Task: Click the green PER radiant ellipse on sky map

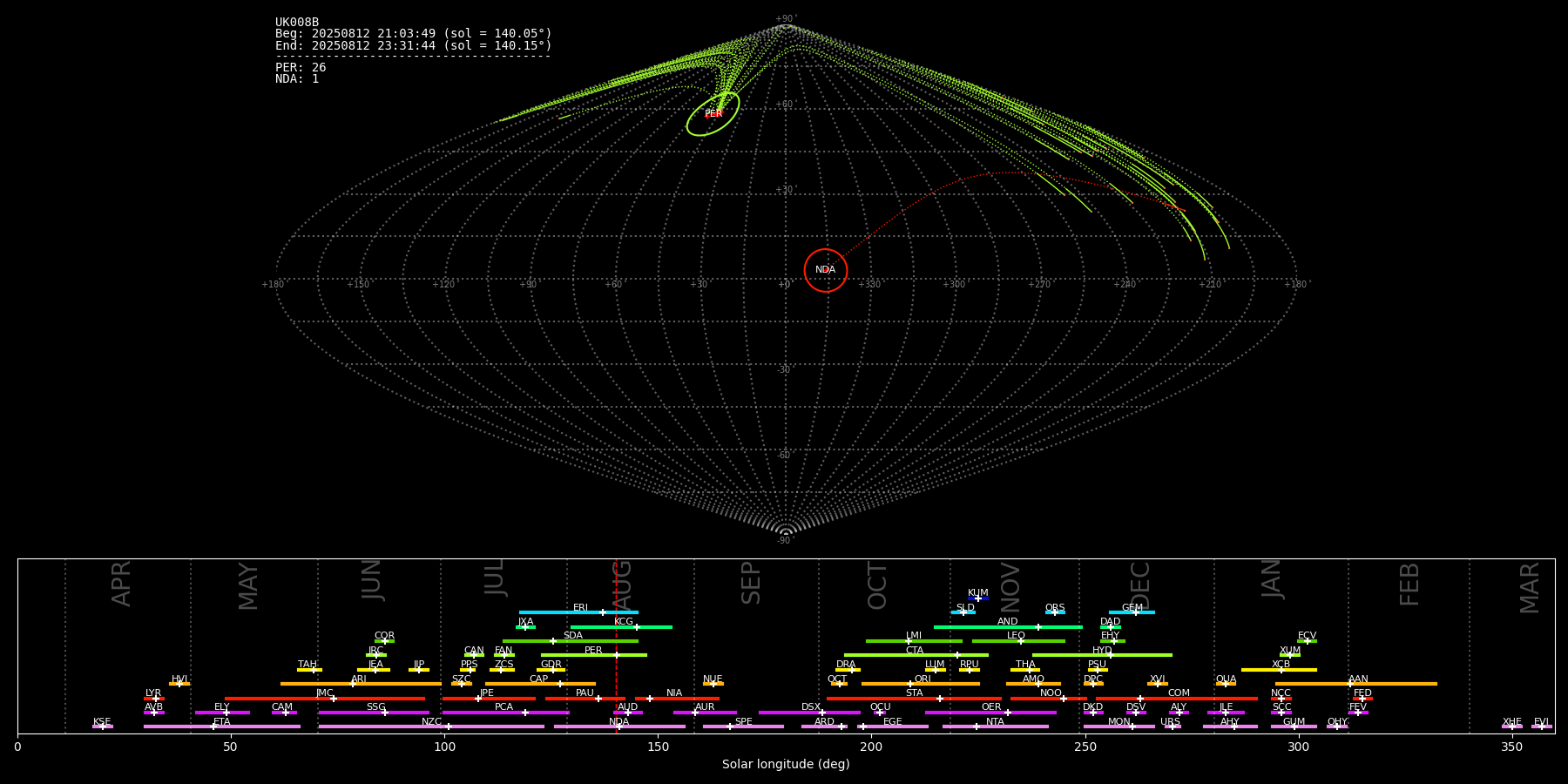Action: pyautogui.click(x=713, y=113)
